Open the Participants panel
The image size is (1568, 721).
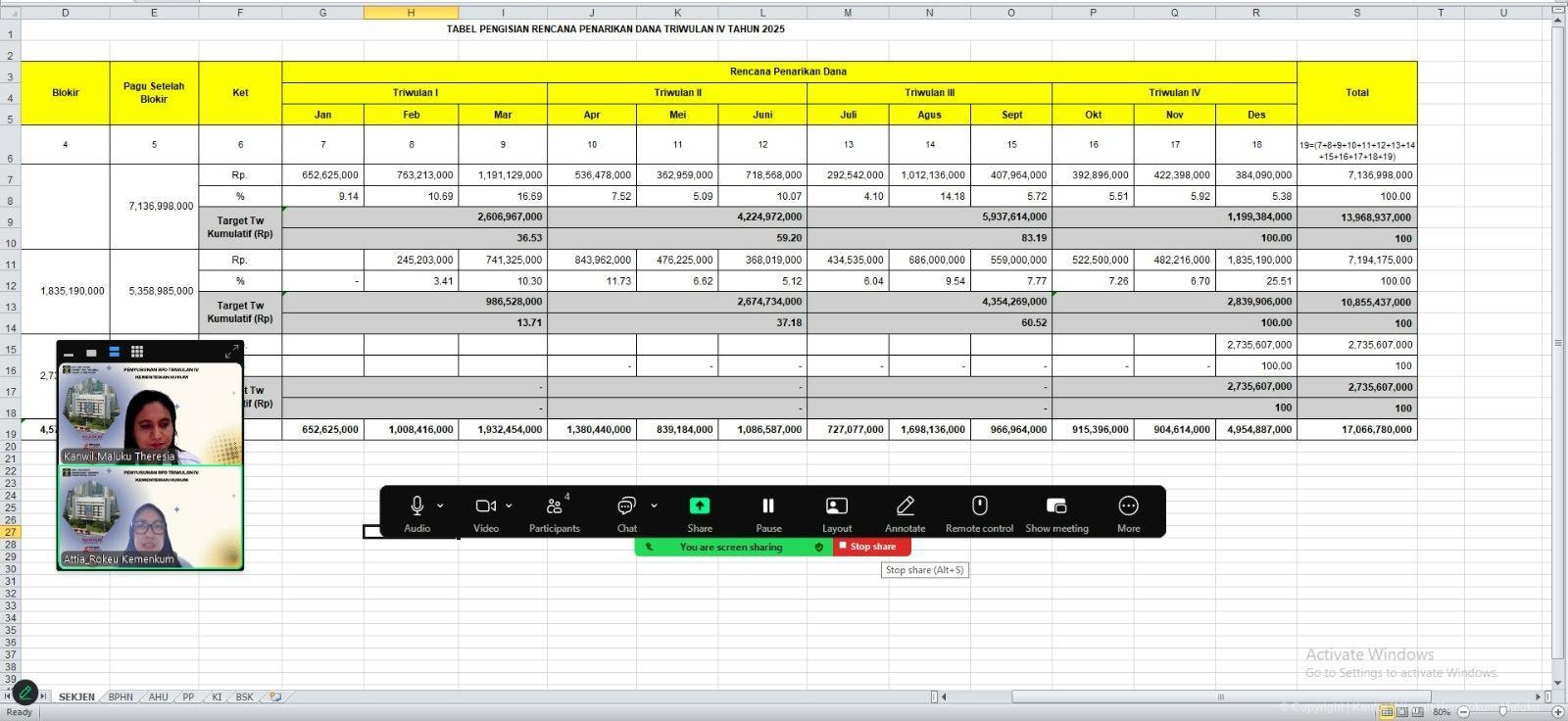pyautogui.click(x=554, y=506)
